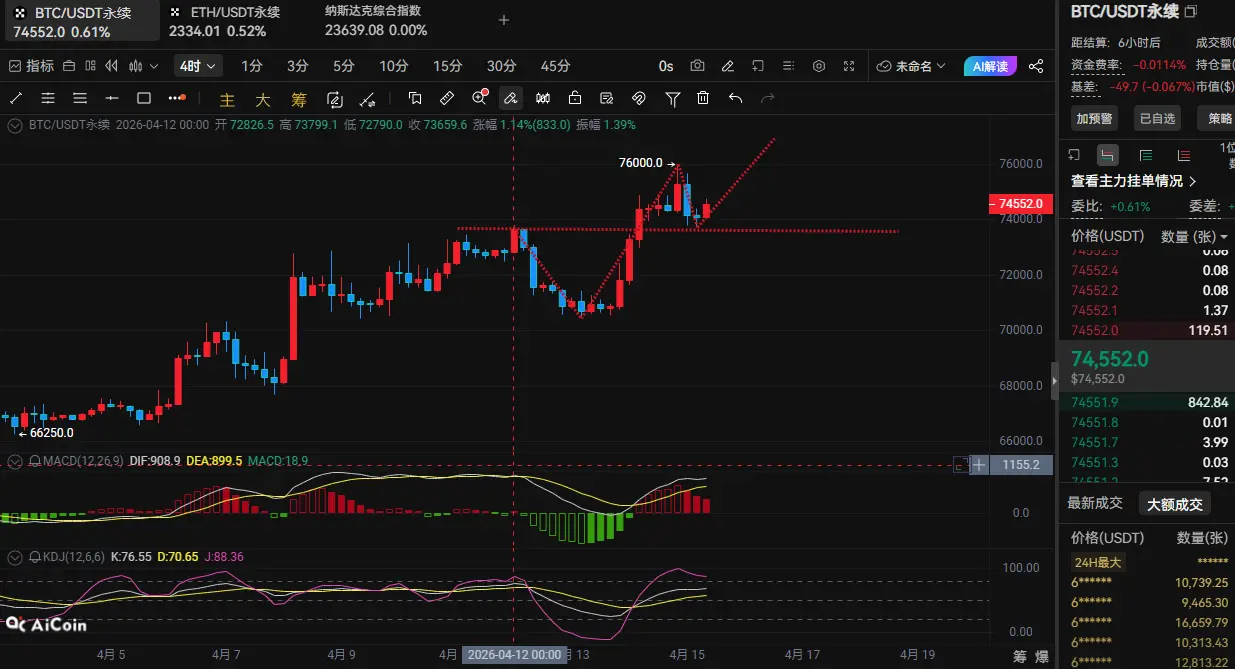
Task: Click the filter funnel icon
Action: [672, 98]
